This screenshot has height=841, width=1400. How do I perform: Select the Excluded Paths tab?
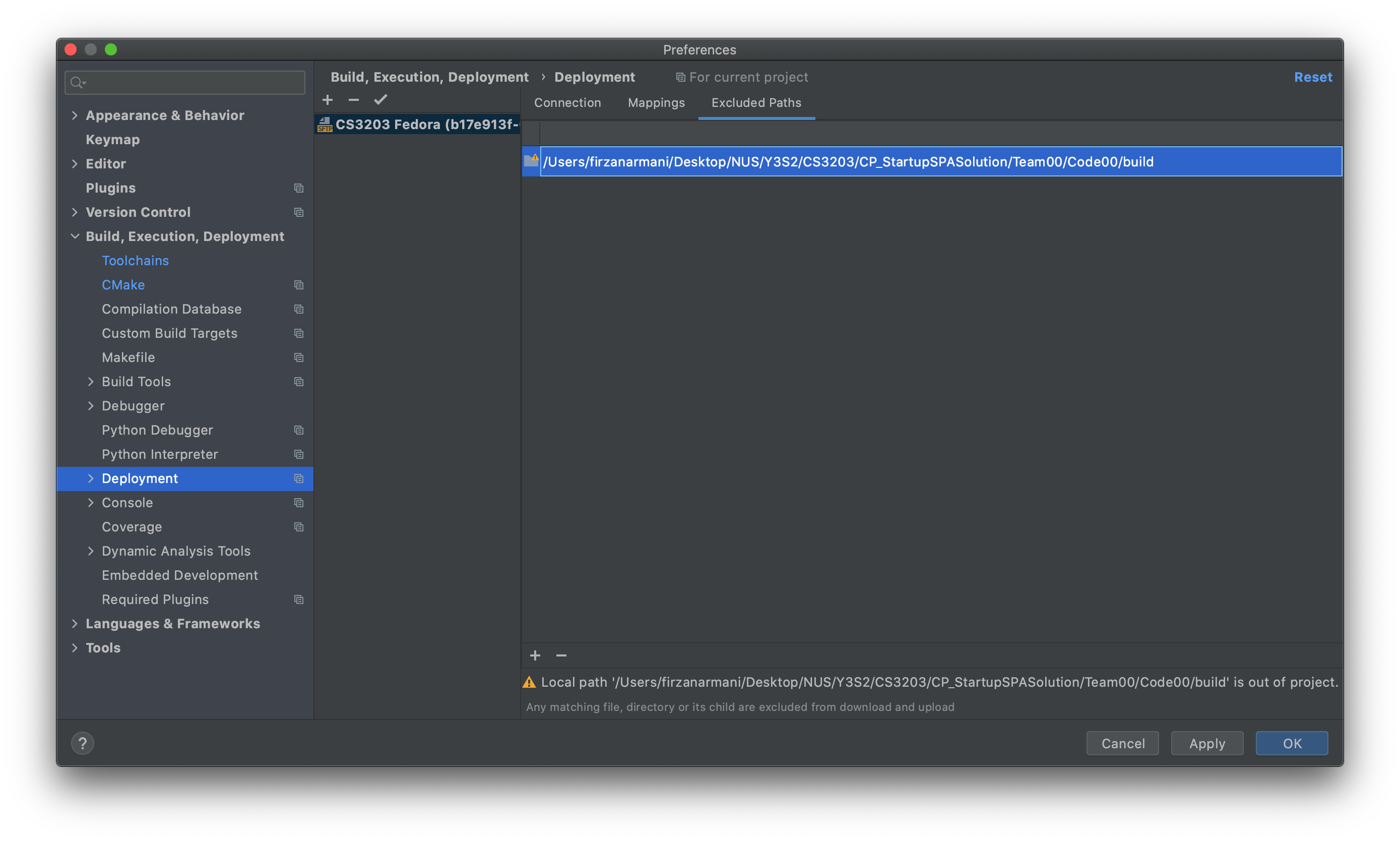tap(756, 102)
